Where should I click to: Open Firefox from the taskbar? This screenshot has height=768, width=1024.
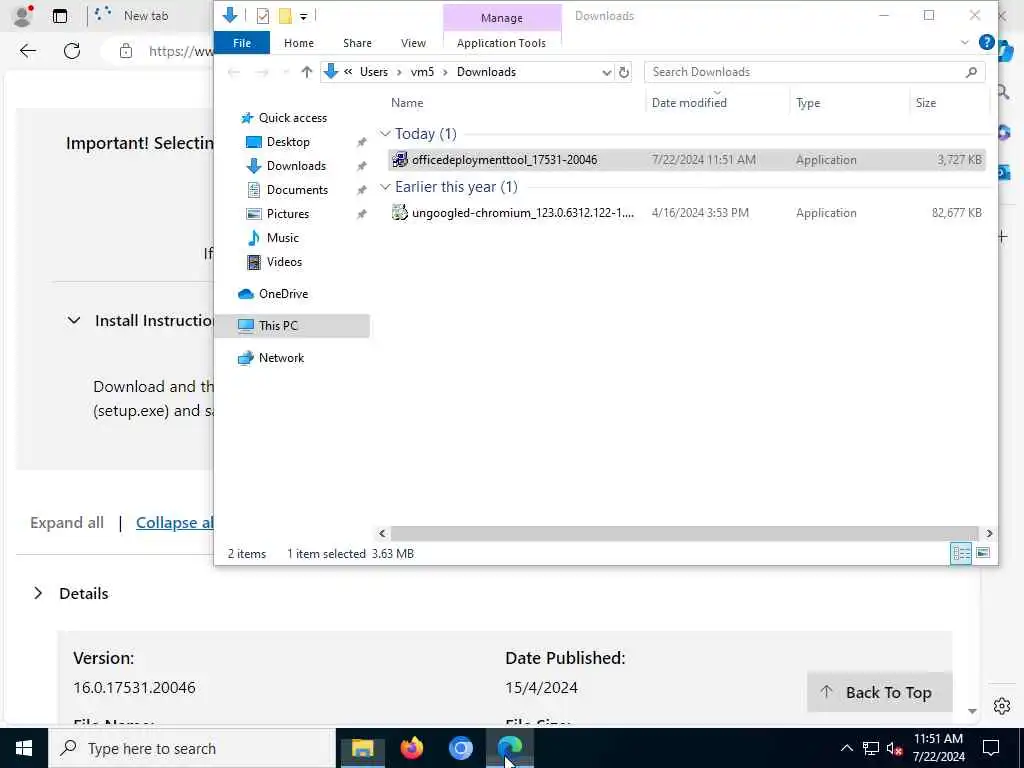pos(411,748)
